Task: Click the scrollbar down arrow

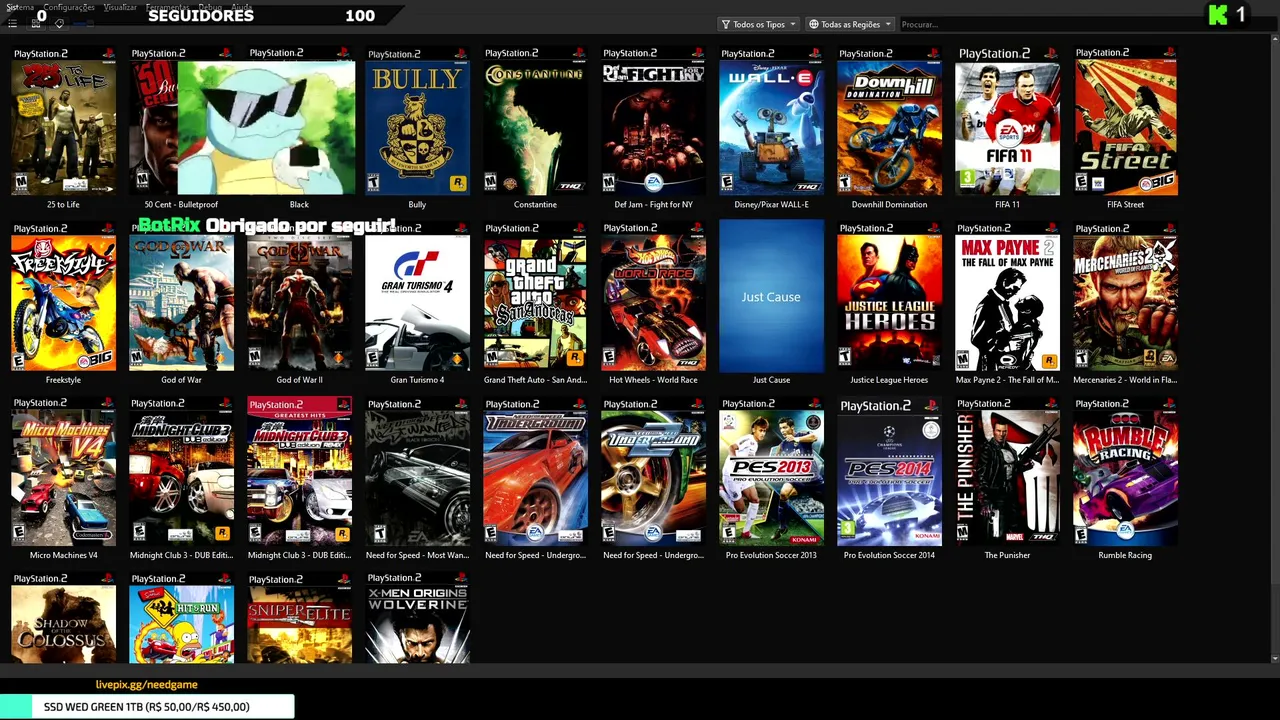Action: [x=1274, y=659]
